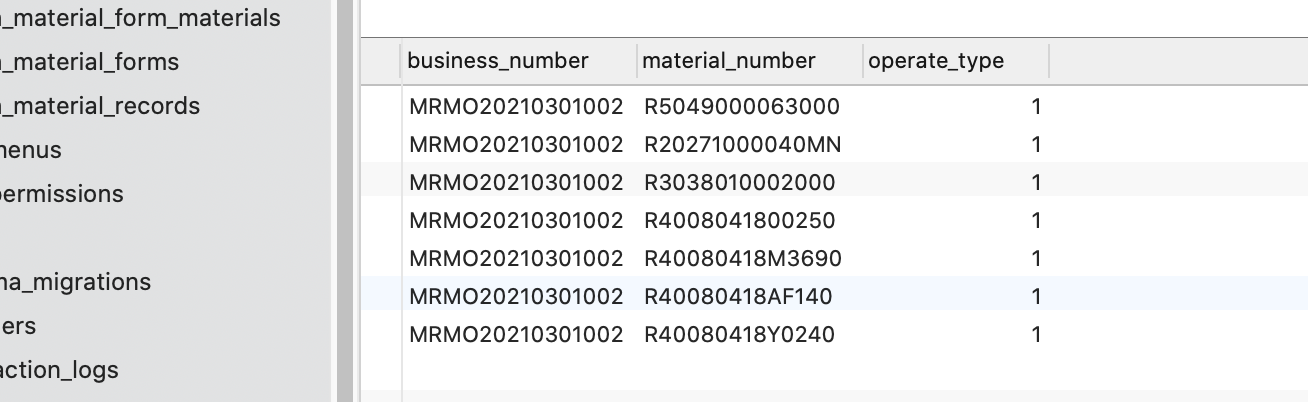Select cell with material number R5049000063000

742,107
